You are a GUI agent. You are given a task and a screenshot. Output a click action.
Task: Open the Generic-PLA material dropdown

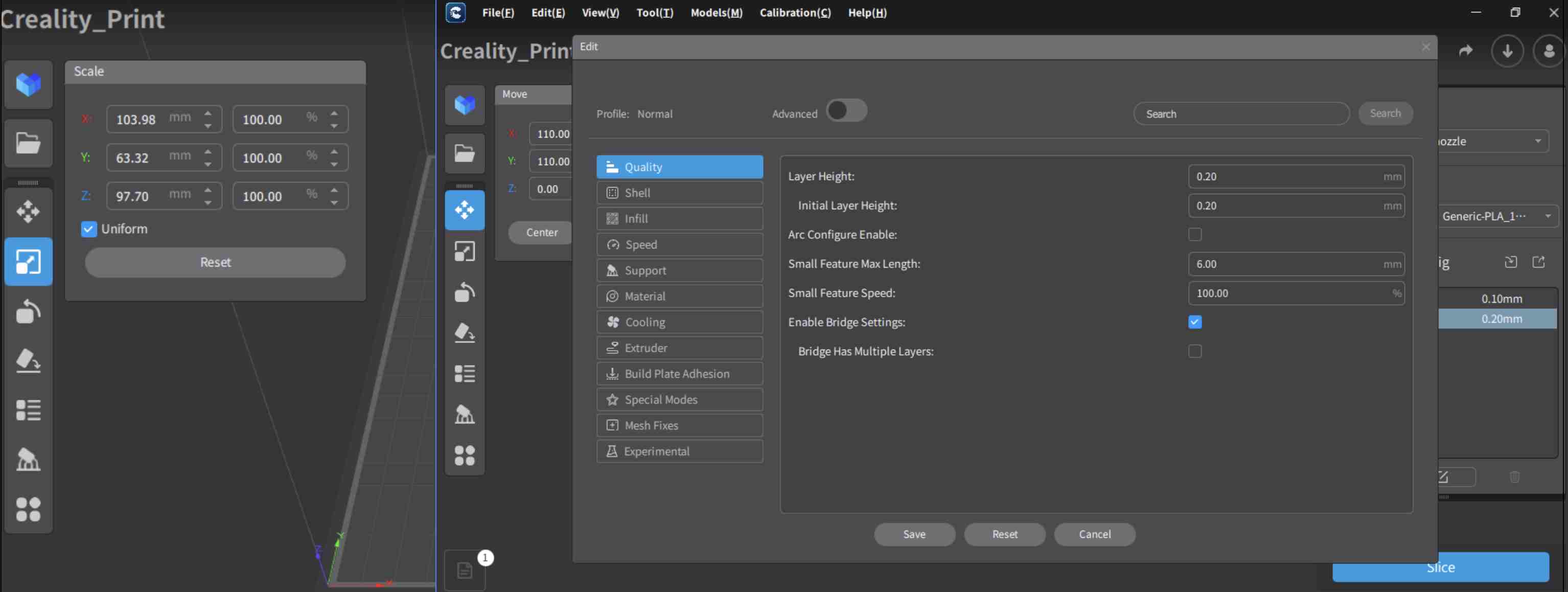[x=1497, y=216]
